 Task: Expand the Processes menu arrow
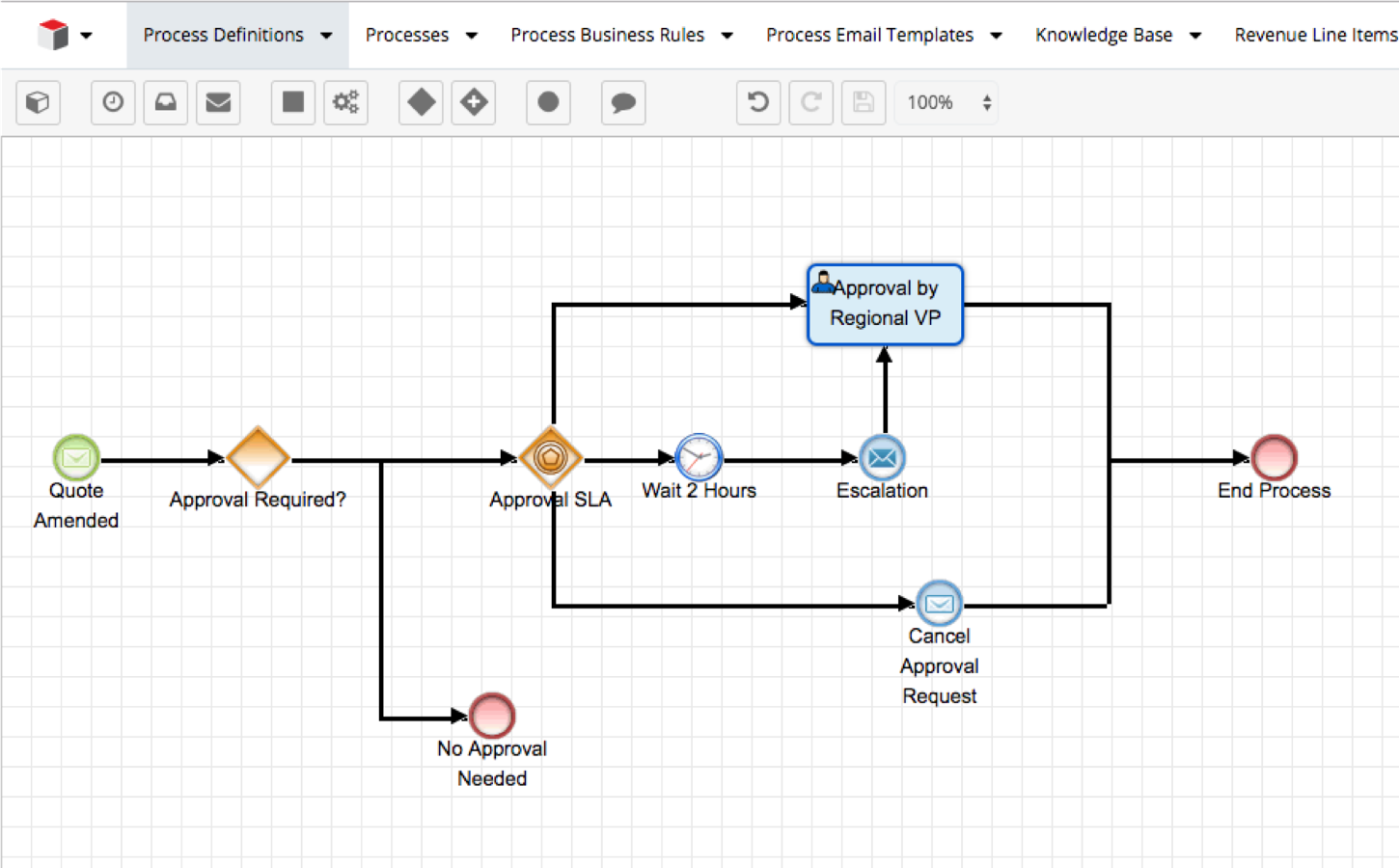tap(472, 36)
